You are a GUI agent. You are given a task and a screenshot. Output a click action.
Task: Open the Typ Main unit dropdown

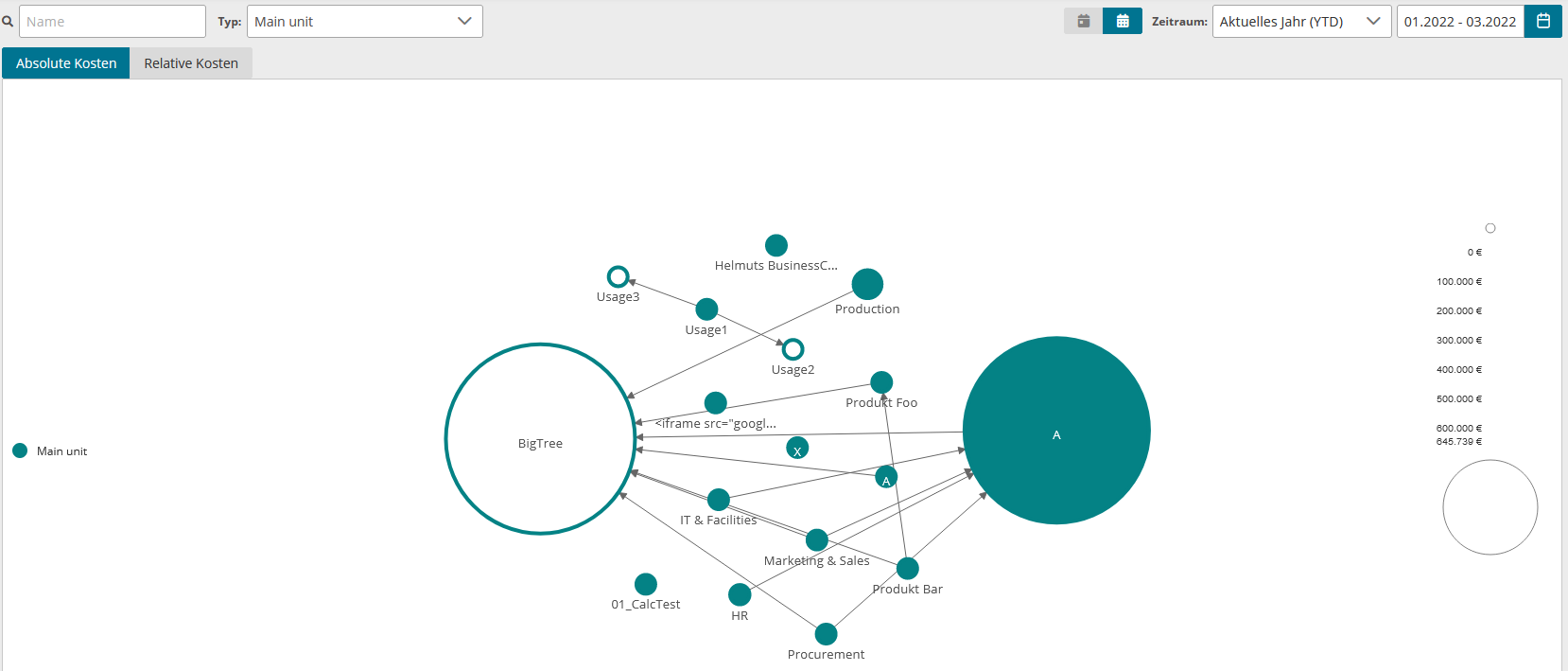tap(365, 21)
